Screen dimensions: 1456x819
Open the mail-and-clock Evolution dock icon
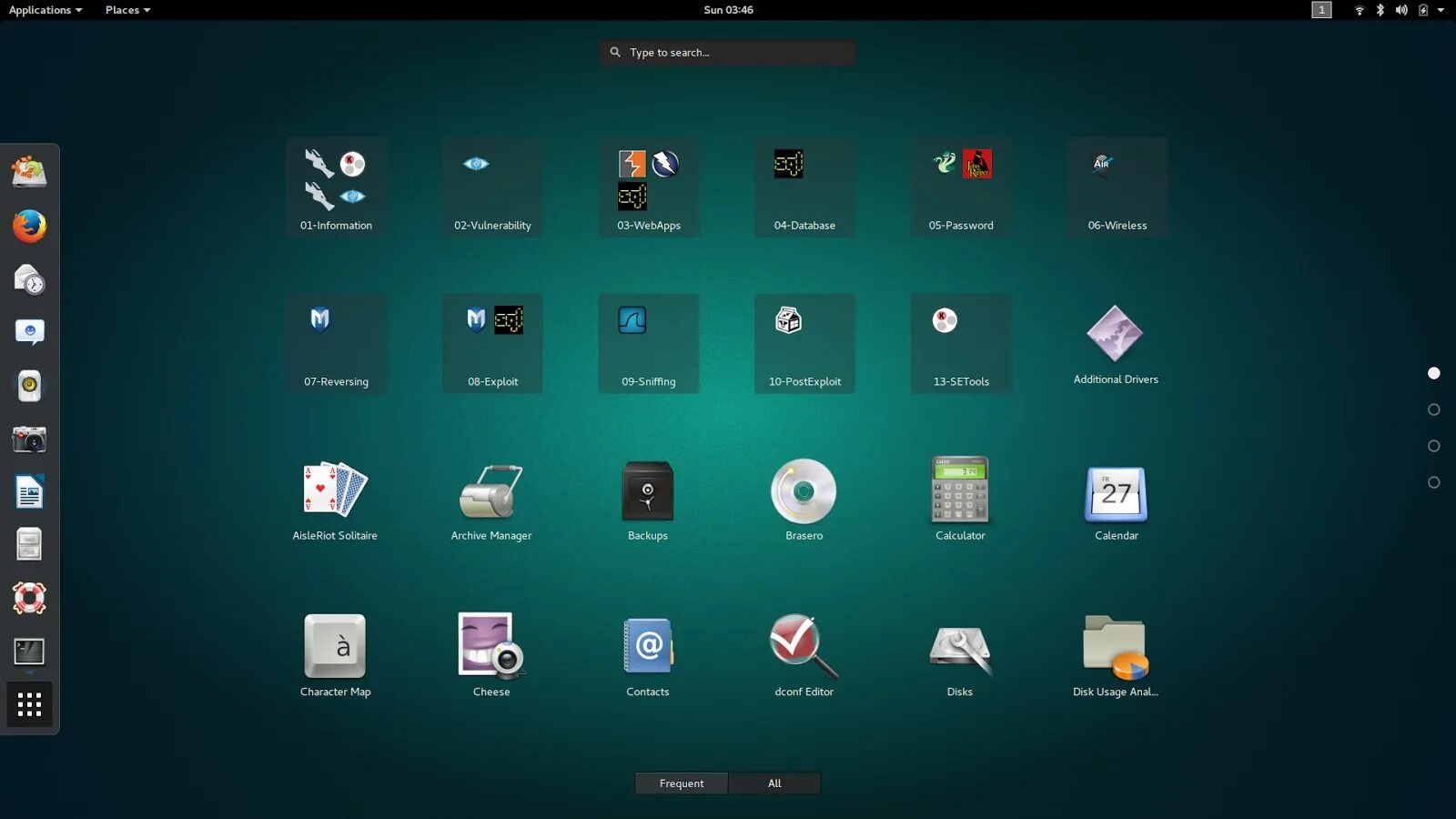(x=29, y=279)
